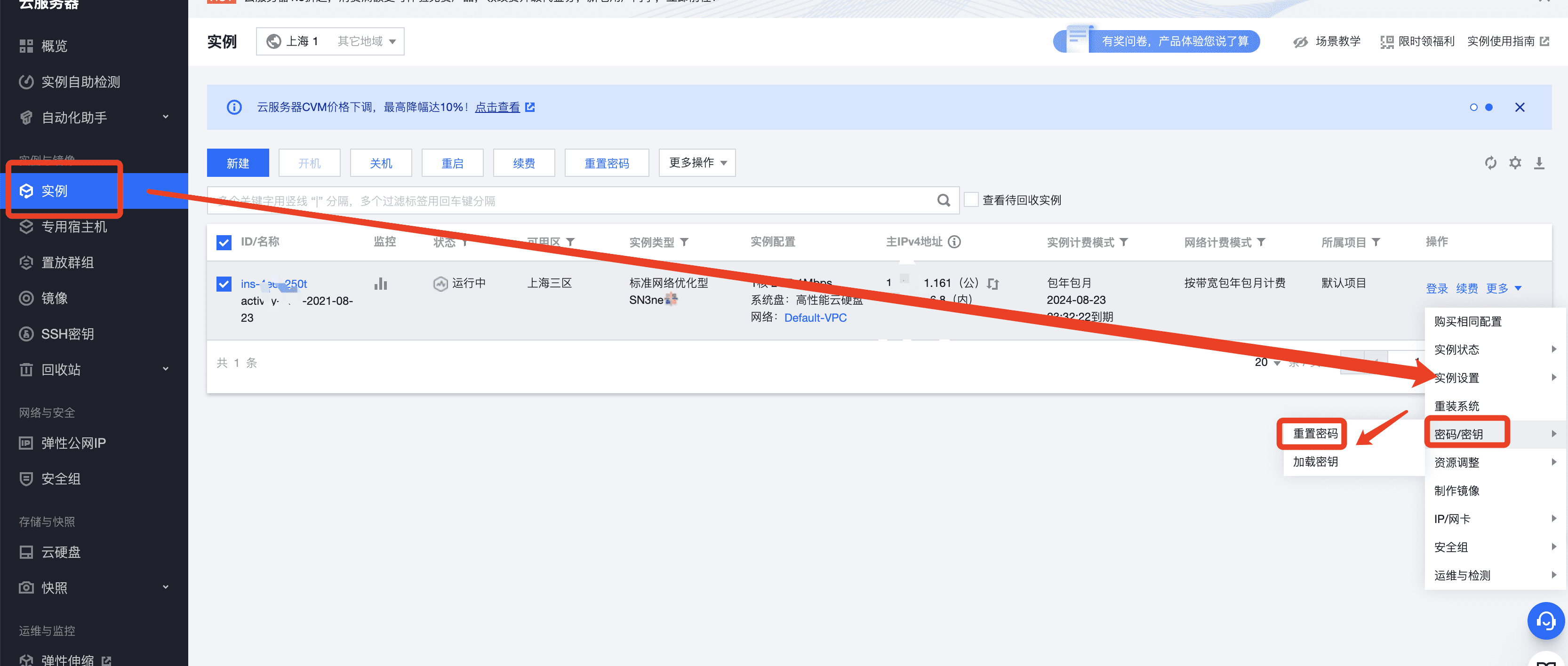The image size is (1568, 666).
Task: Uncheck the ins instance row checkbox
Action: click(224, 284)
